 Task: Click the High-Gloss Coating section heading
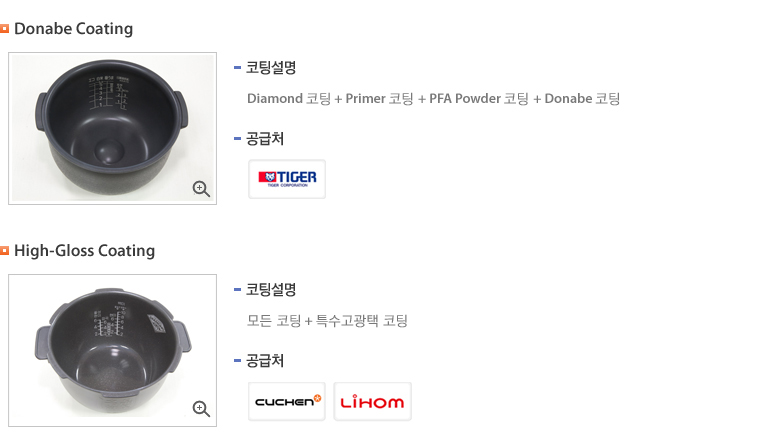pos(84,251)
